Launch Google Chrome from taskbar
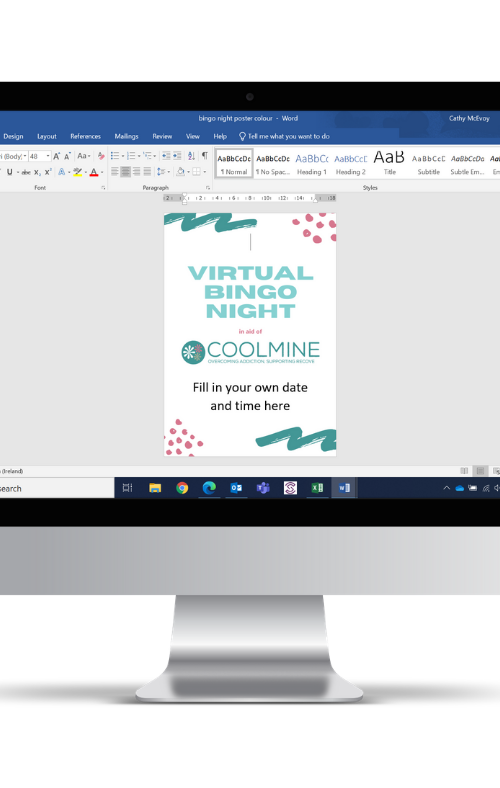 coord(182,487)
